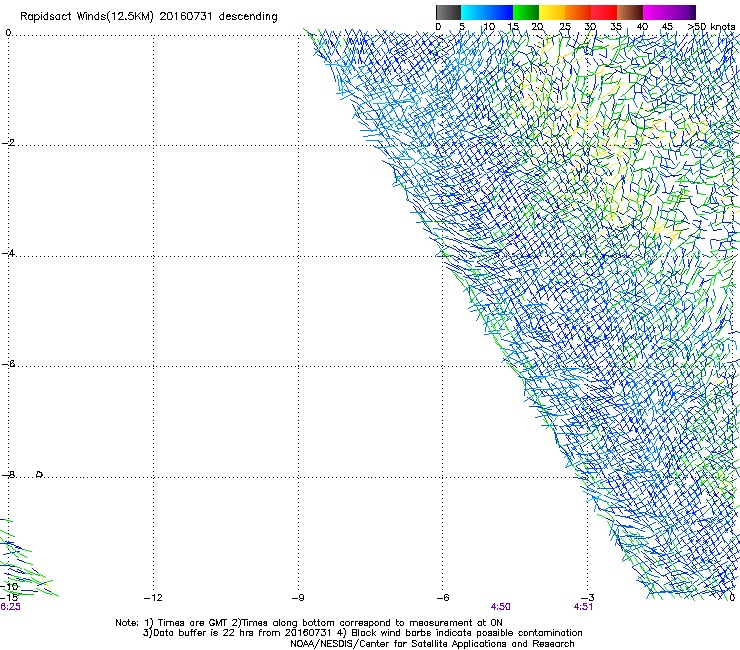The width and height of the screenshot is (740, 650).
Task: Click the latitude label '-8'
Action: click(9, 475)
